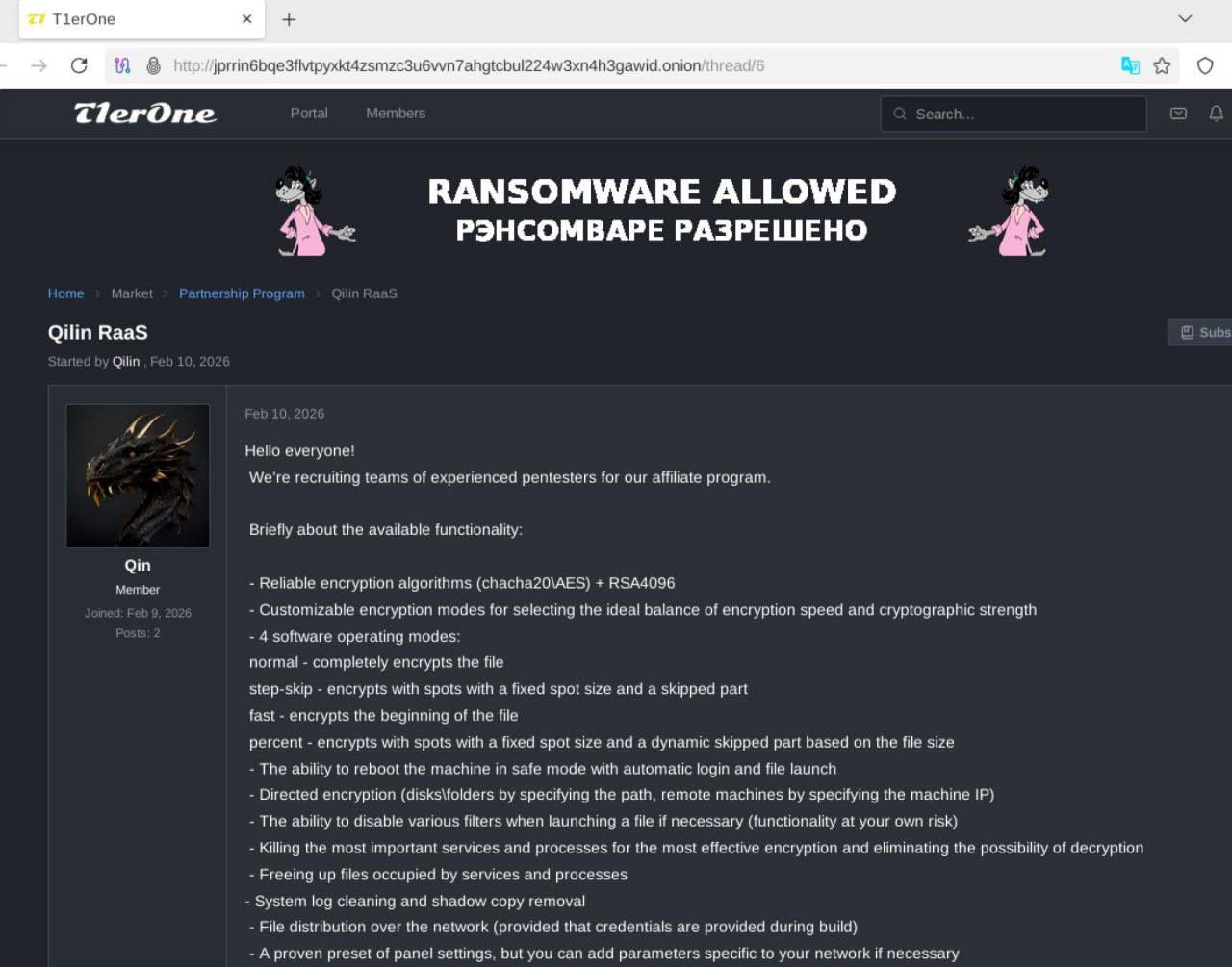Image resolution: width=1232 pixels, height=967 pixels.
Task: Expand the list-all-tabs chevron
Action: [1185, 18]
